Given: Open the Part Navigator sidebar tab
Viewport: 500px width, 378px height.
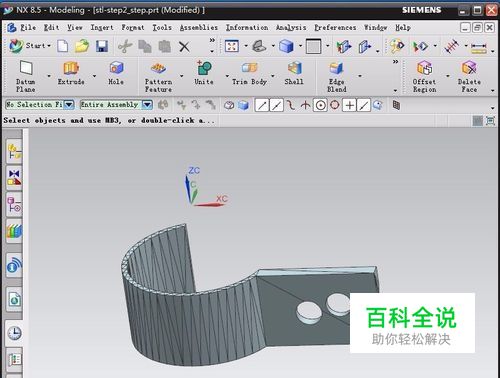Looking at the screenshot, I should point(14,204).
